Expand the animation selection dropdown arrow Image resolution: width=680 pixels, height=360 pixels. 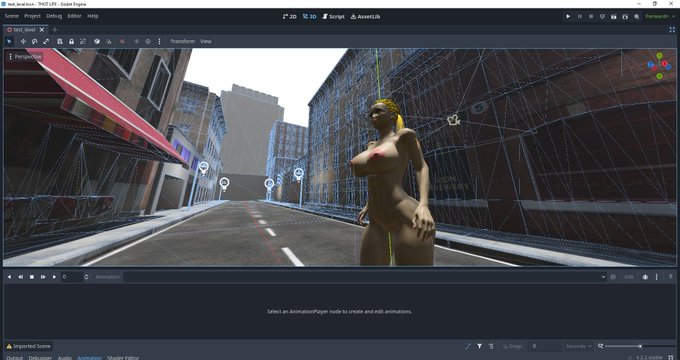603,277
